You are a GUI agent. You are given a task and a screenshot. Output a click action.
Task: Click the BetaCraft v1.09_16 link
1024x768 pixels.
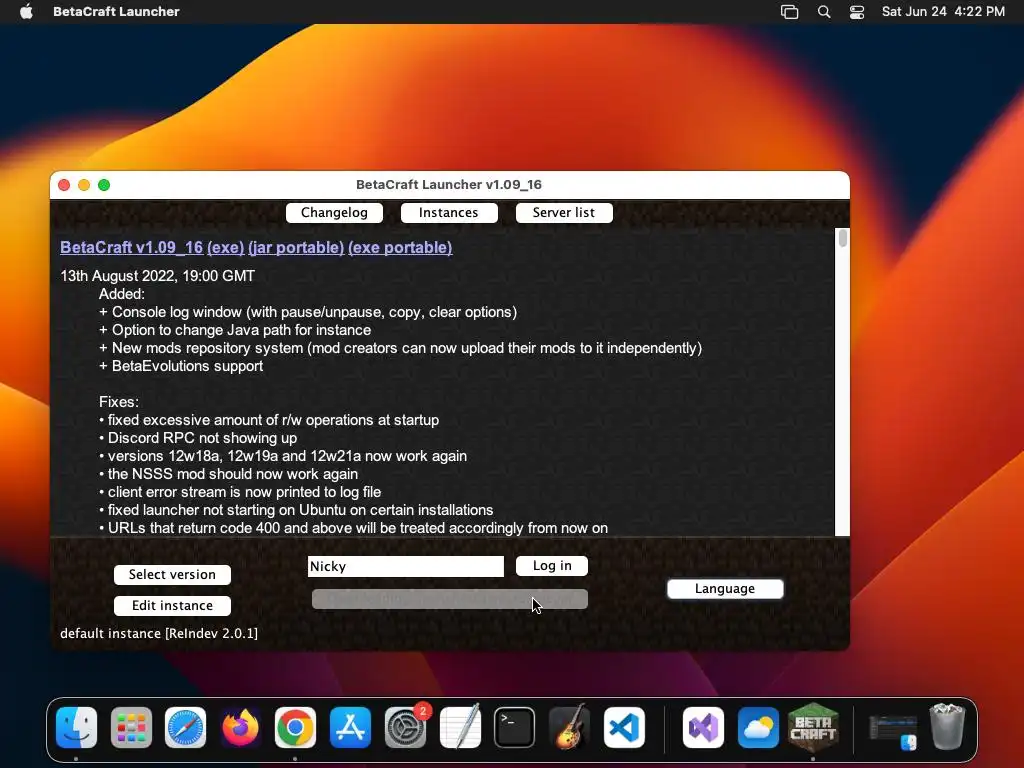[131, 248]
